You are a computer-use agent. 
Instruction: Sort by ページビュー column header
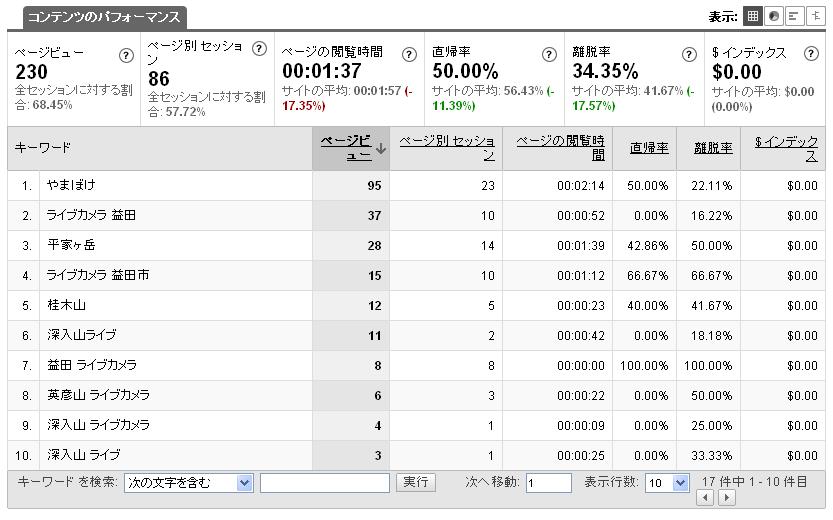click(x=346, y=148)
